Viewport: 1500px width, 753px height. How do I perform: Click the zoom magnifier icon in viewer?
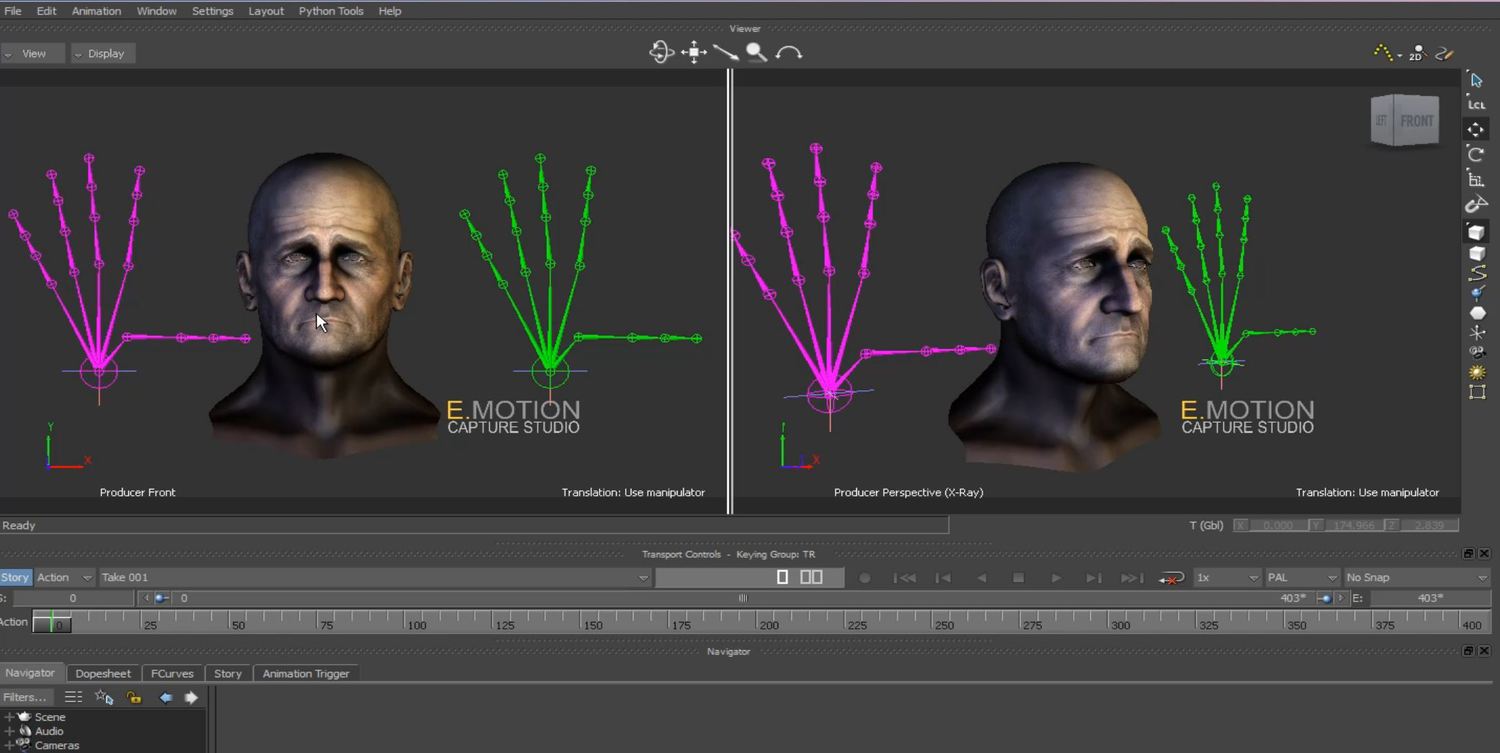[757, 53]
